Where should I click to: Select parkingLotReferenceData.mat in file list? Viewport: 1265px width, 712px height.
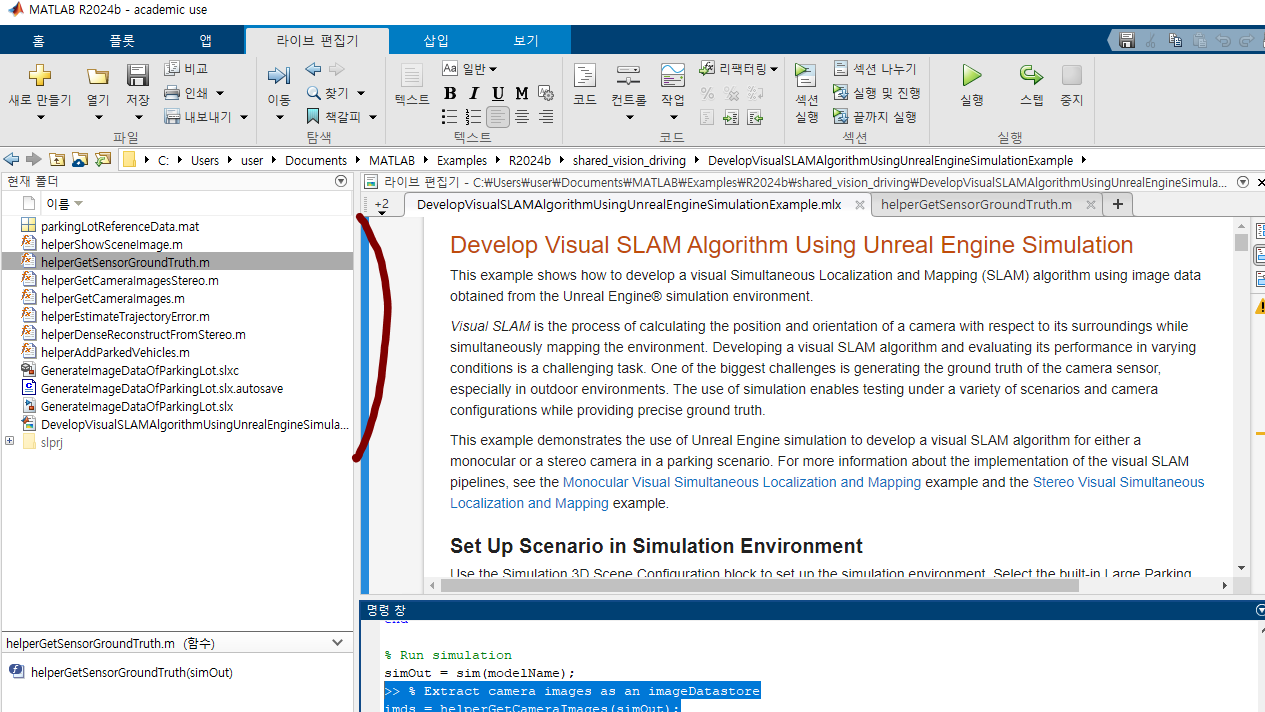click(x=120, y=226)
